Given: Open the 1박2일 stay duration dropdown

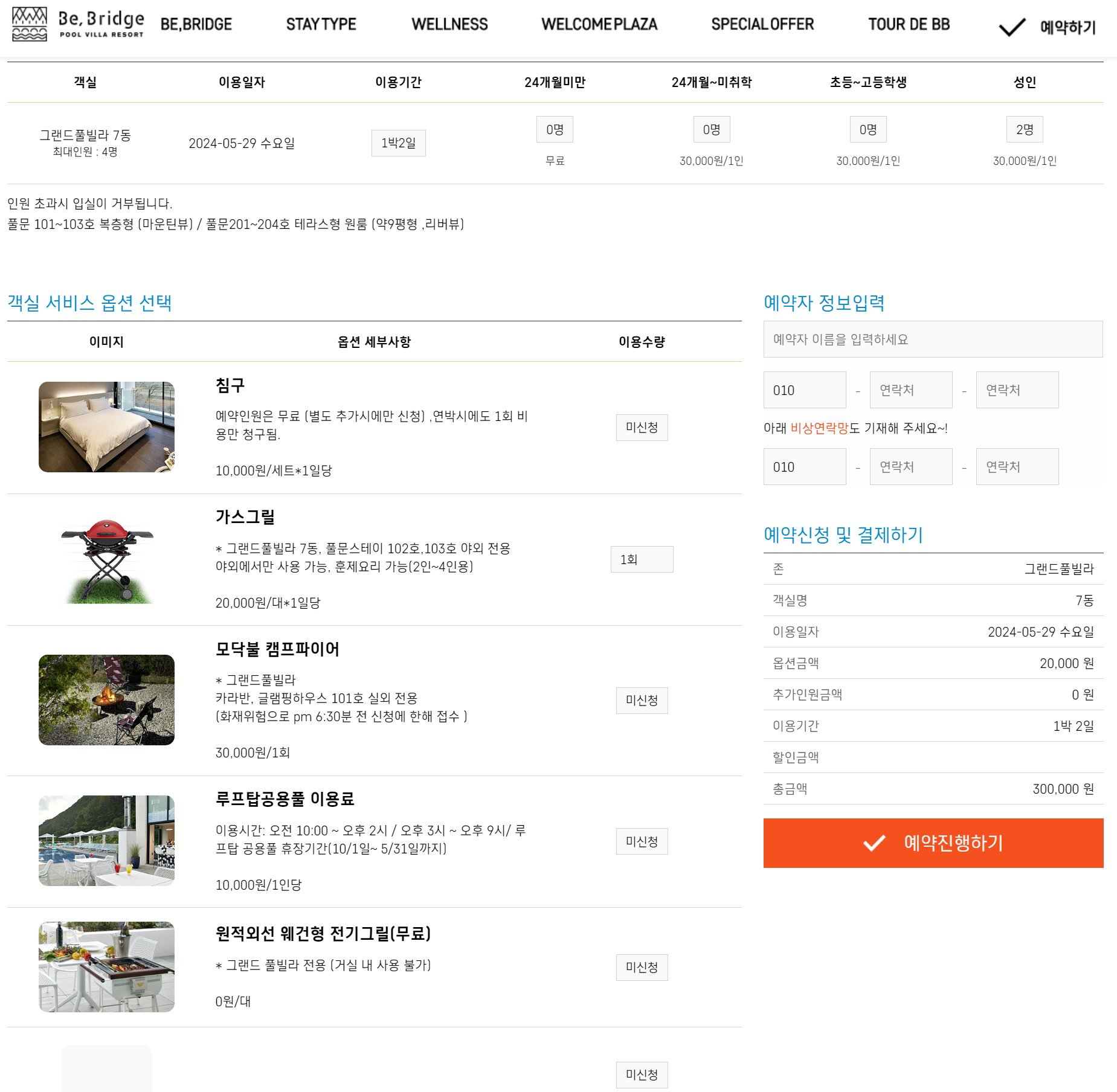Looking at the screenshot, I should [398, 143].
